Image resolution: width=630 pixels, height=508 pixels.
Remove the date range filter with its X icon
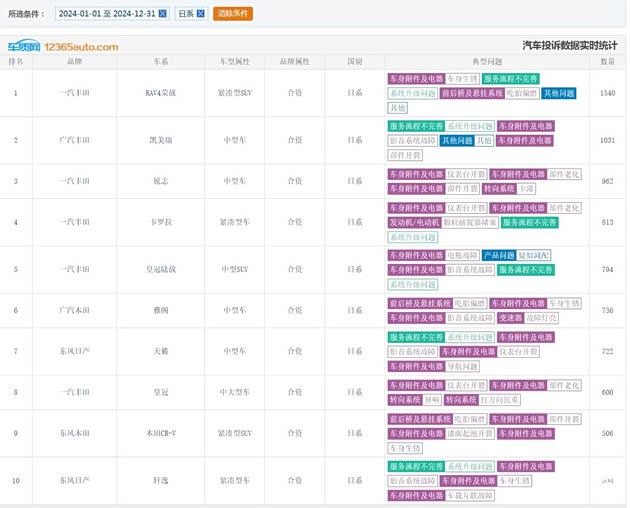pyautogui.click(x=162, y=14)
